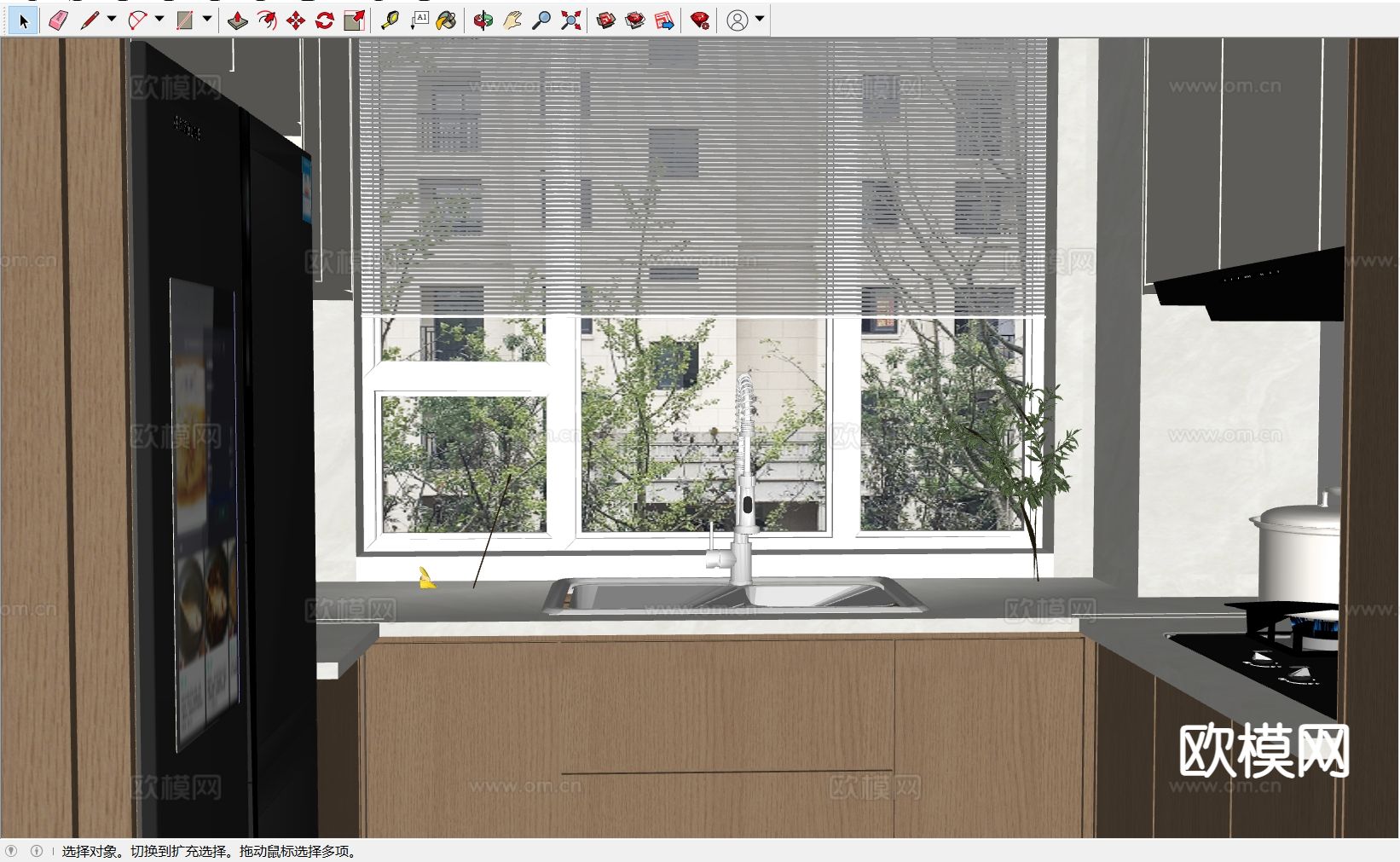Open the Extension Manager ruby icon

(x=700, y=20)
